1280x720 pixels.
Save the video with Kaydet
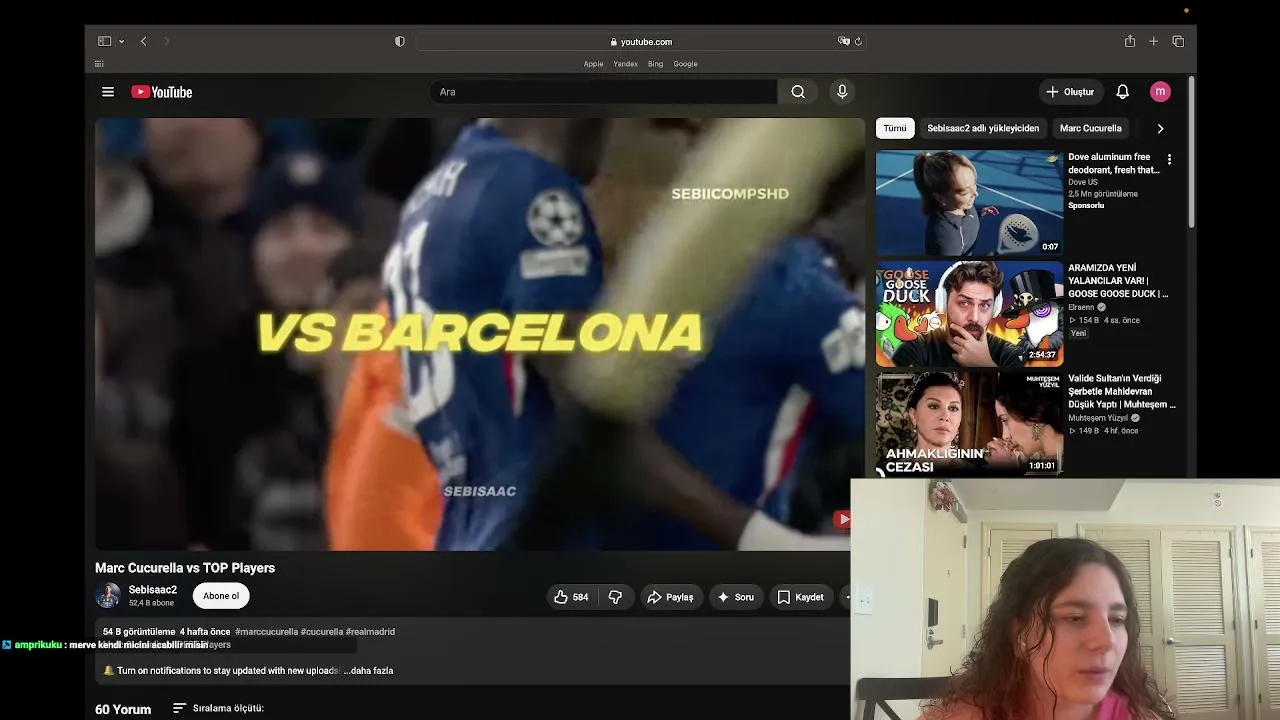click(x=801, y=597)
